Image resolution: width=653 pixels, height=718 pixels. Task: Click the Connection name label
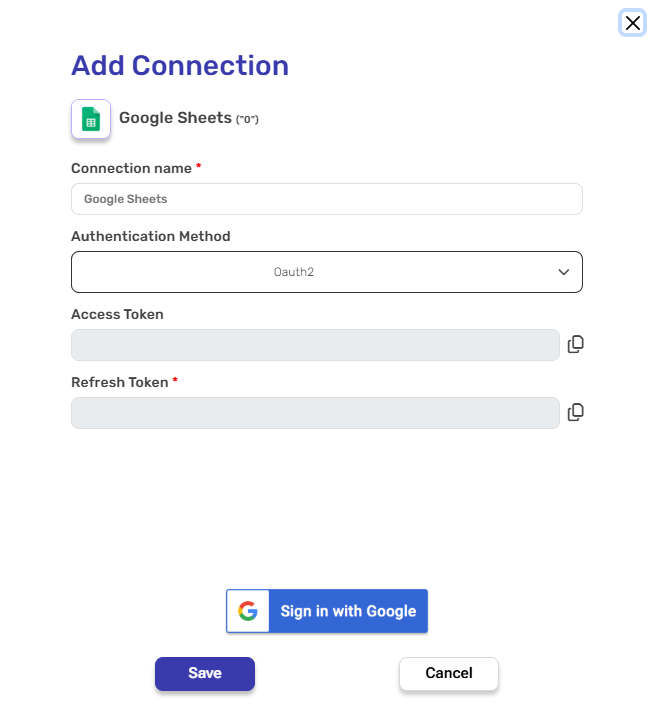[x=131, y=168]
